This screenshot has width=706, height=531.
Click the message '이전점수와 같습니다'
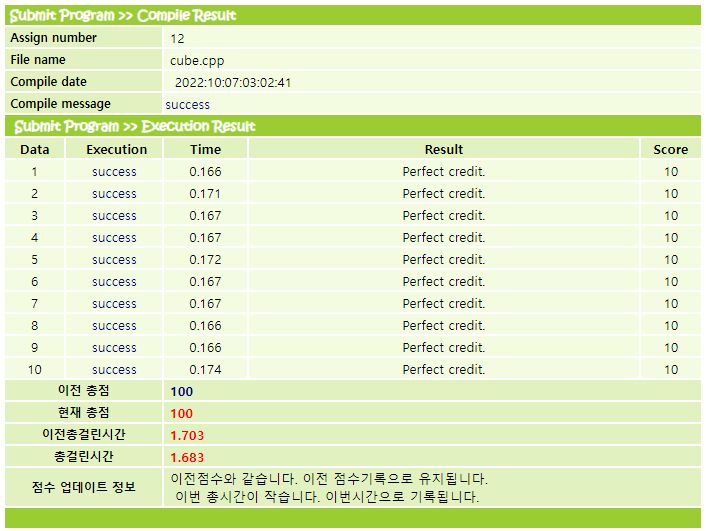pyautogui.click(x=234, y=478)
